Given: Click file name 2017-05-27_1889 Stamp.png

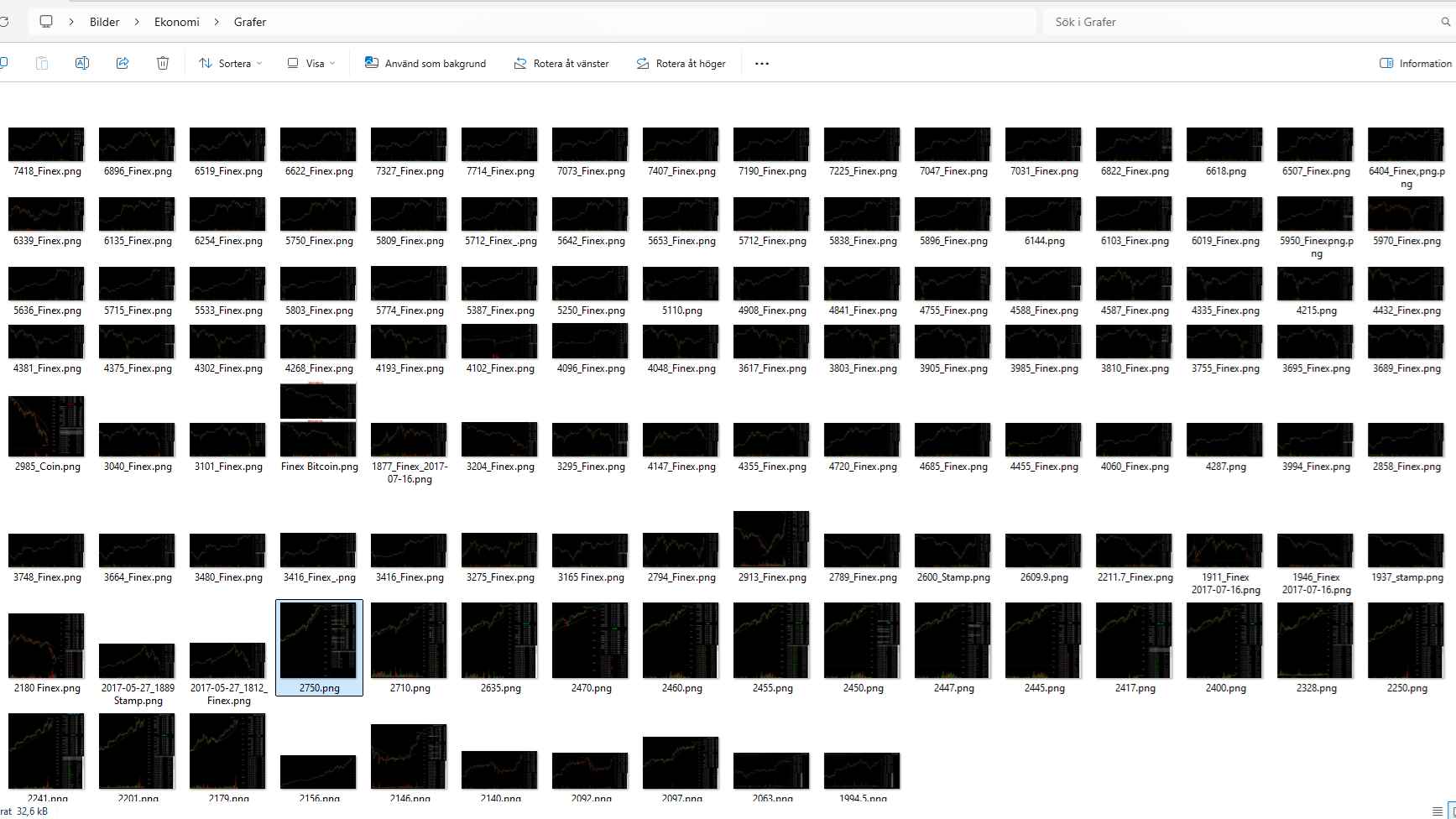Looking at the screenshot, I should pos(138,694).
